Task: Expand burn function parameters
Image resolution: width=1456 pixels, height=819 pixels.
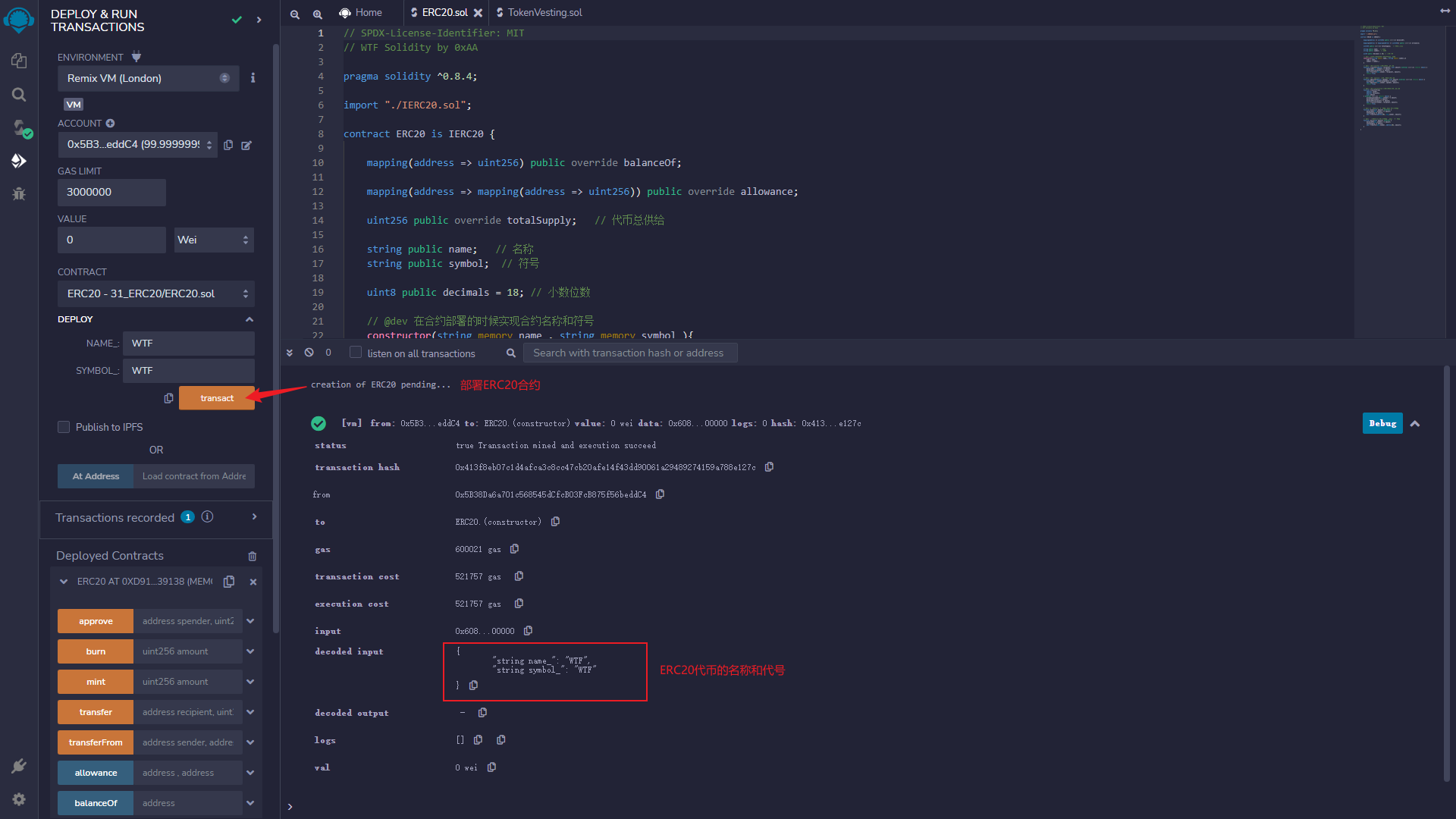Action: (250, 651)
